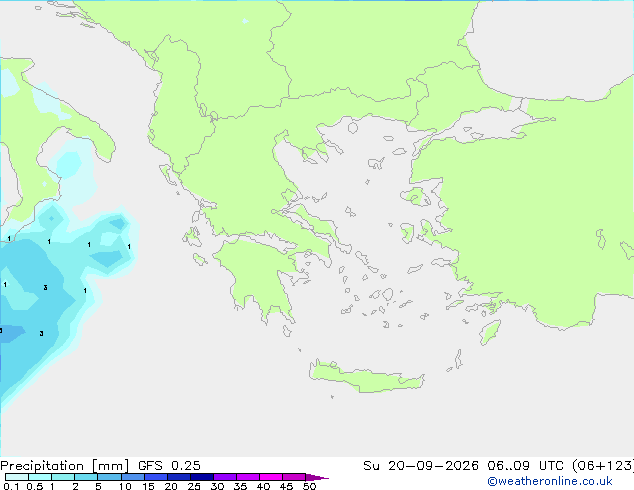Click the number 50 under the legend
The width and height of the screenshot is (634, 490).
pyautogui.click(x=310, y=486)
